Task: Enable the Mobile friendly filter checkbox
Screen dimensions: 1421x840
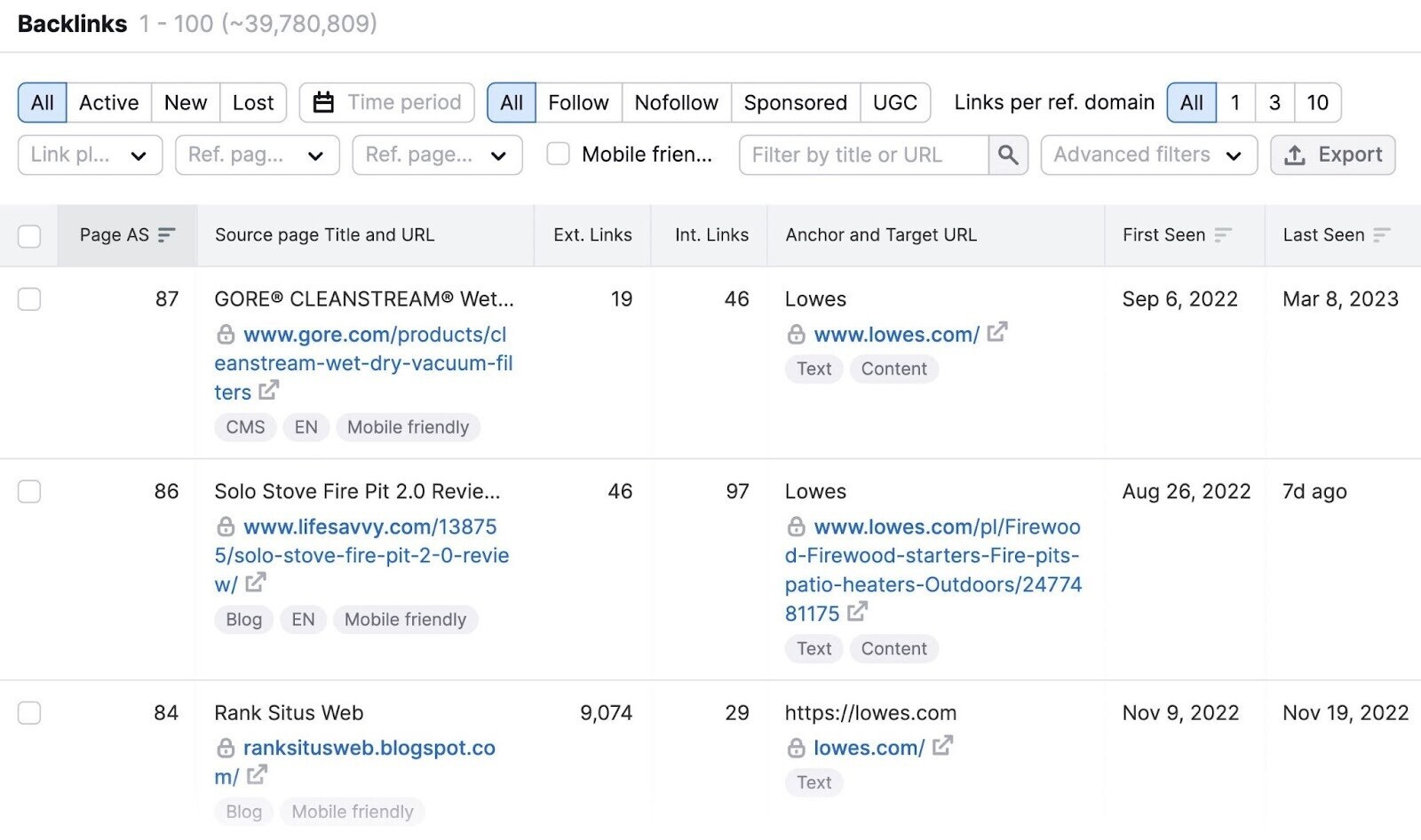Action: [558, 155]
